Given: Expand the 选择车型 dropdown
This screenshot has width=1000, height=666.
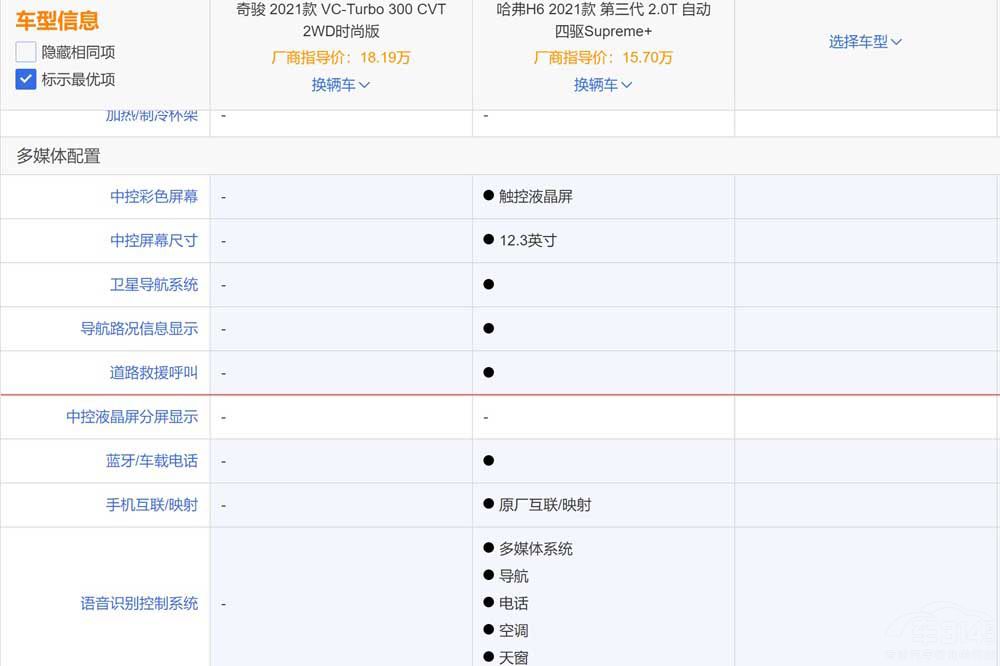Looking at the screenshot, I should [x=866, y=42].
